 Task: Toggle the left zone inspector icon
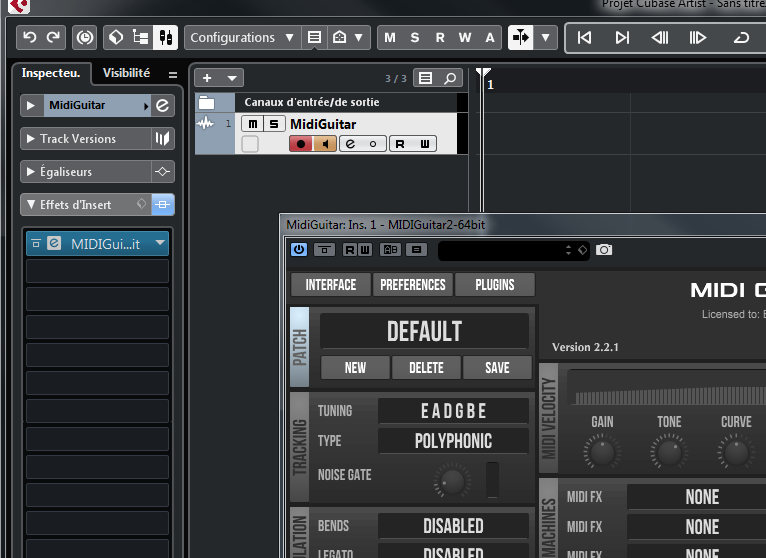(116, 38)
